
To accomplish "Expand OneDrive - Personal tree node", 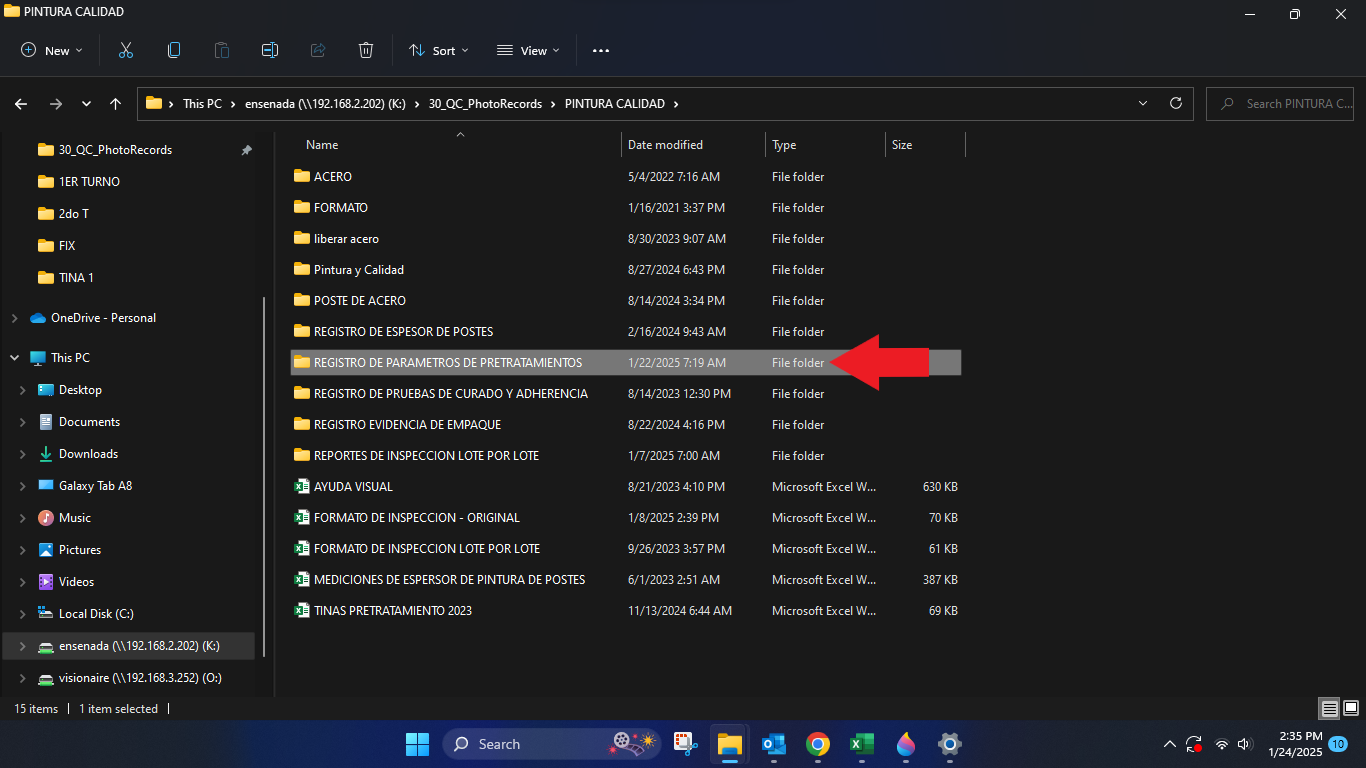I will point(14,318).
